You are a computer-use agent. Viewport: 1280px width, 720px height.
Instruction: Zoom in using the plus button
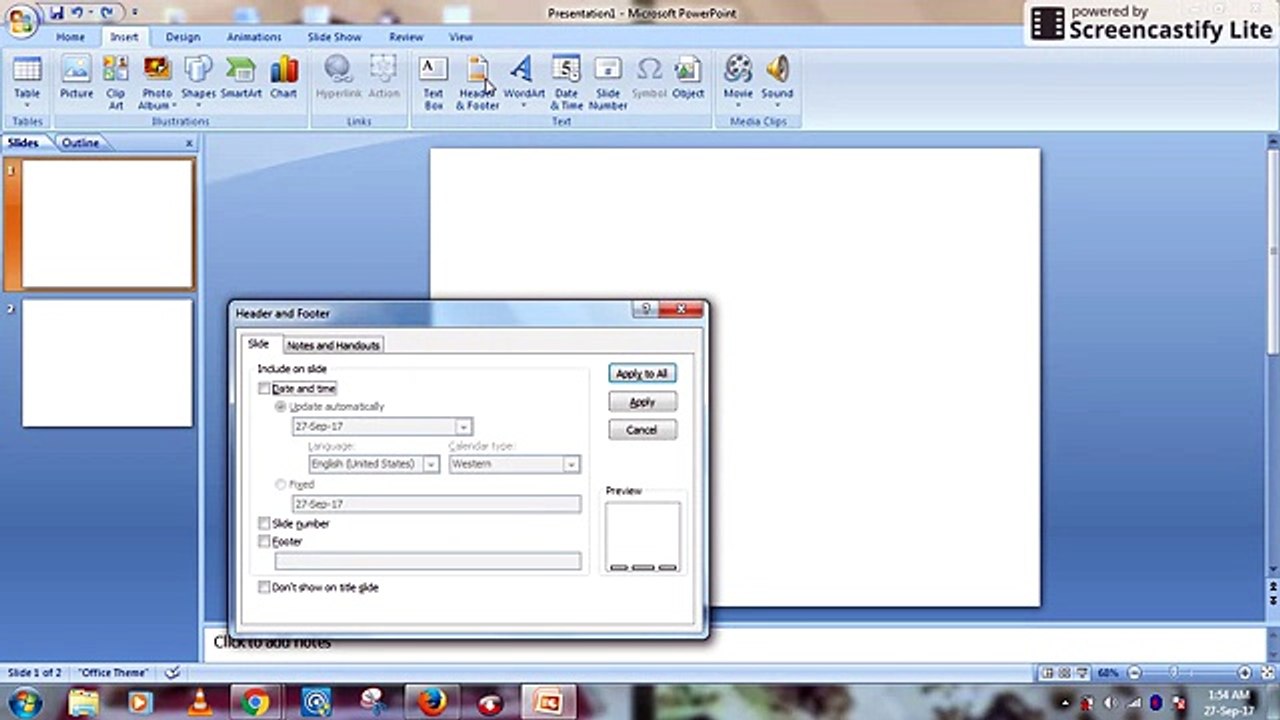click(1245, 673)
